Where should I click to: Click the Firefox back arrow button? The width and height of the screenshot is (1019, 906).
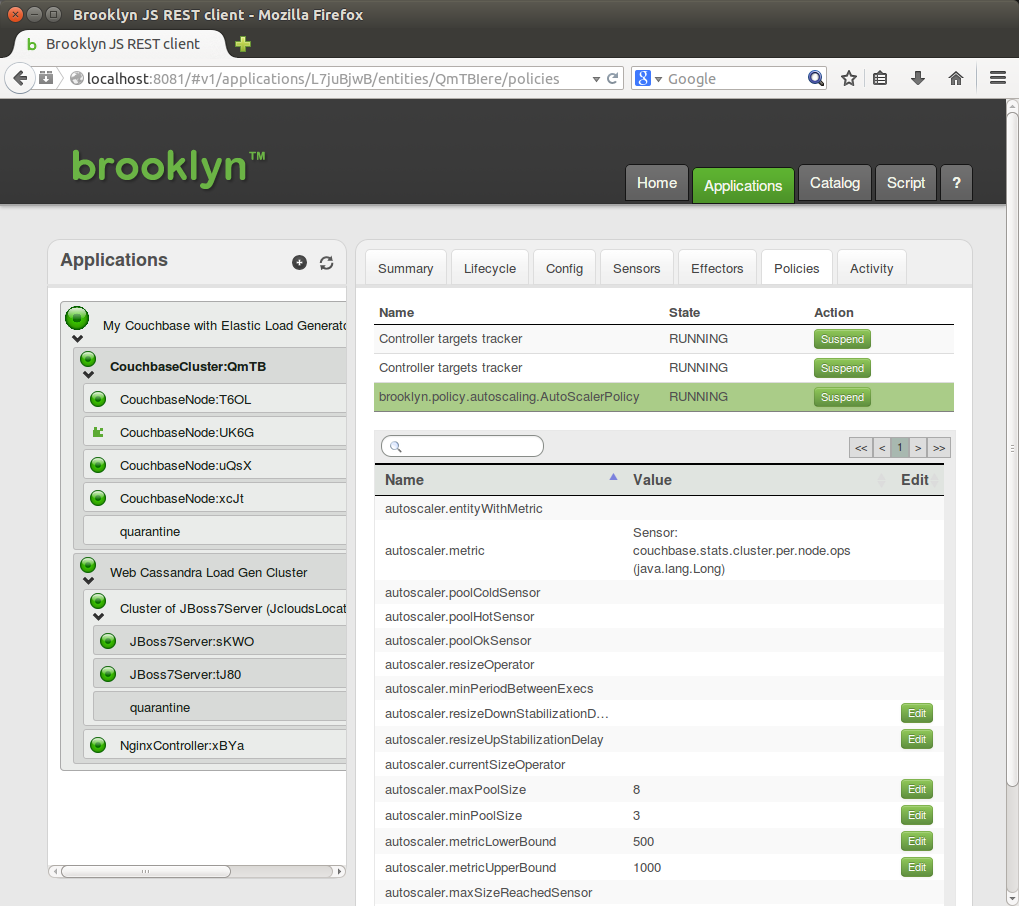point(20,79)
